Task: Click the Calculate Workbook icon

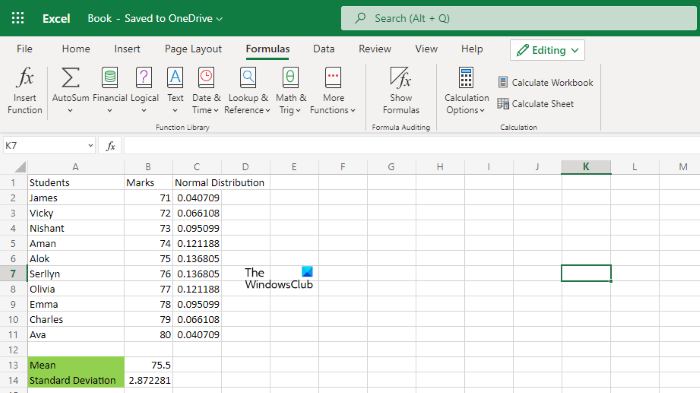Action: (x=503, y=82)
